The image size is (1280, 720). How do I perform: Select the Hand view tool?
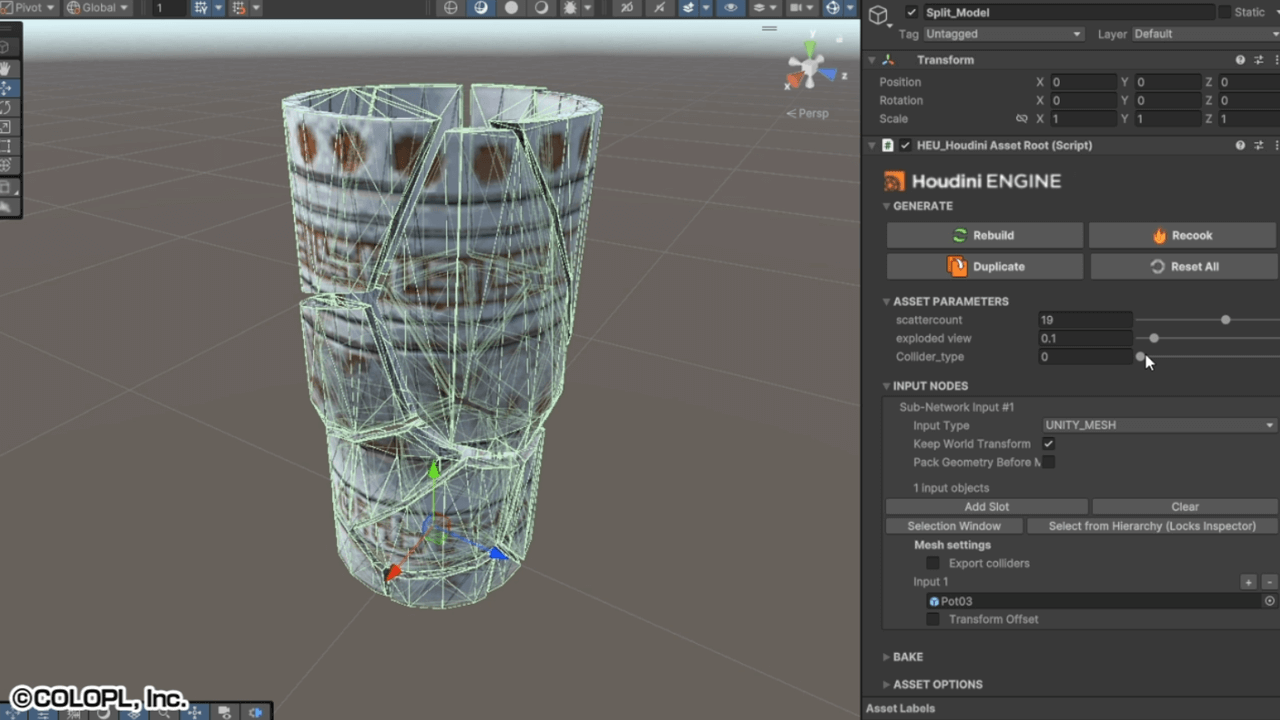(6, 68)
